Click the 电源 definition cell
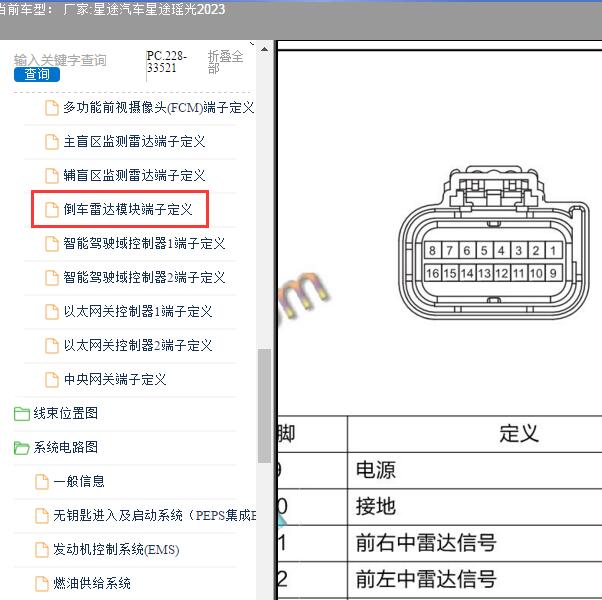 (475, 470)
